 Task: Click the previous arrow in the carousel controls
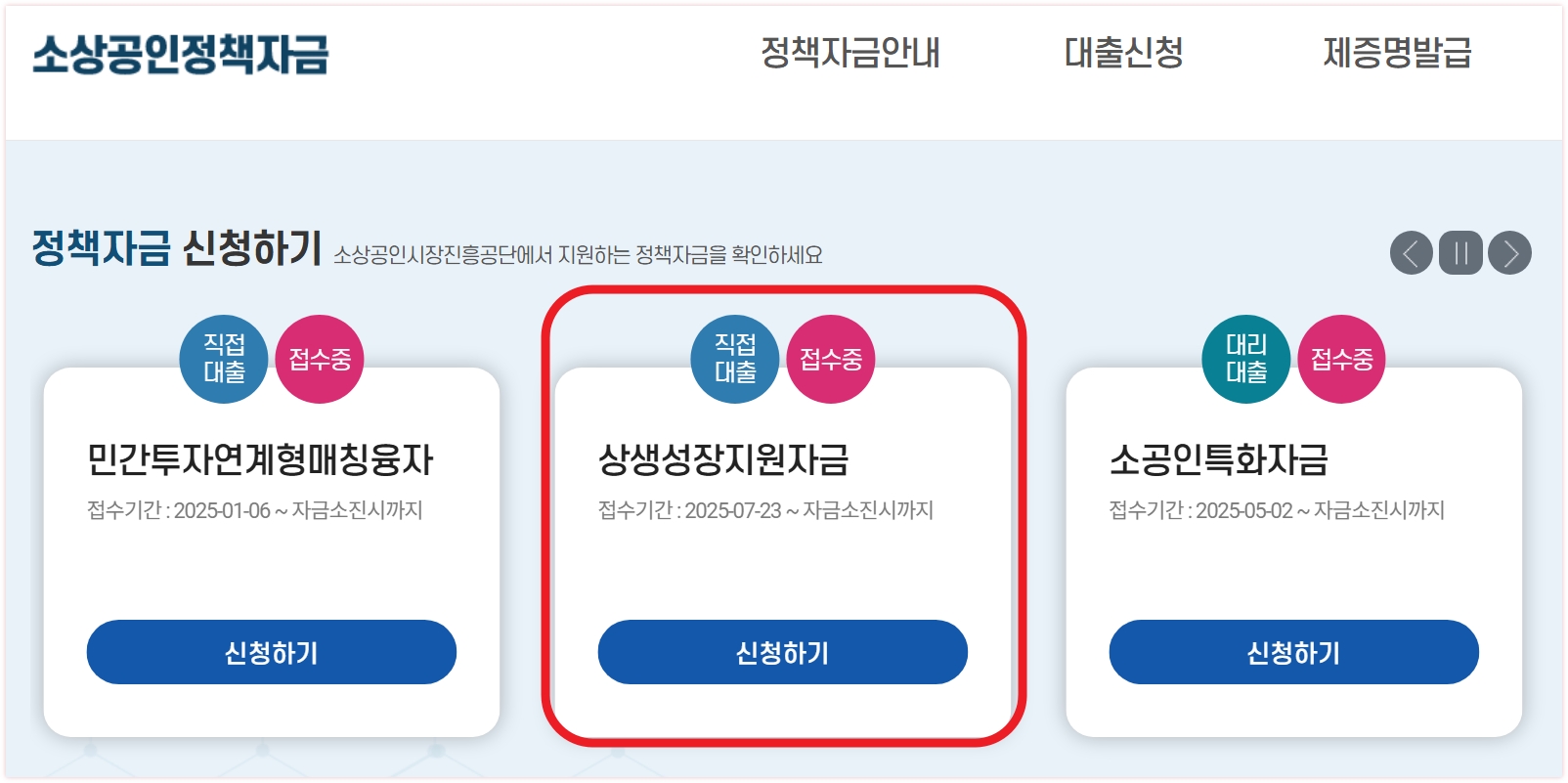1413,252
